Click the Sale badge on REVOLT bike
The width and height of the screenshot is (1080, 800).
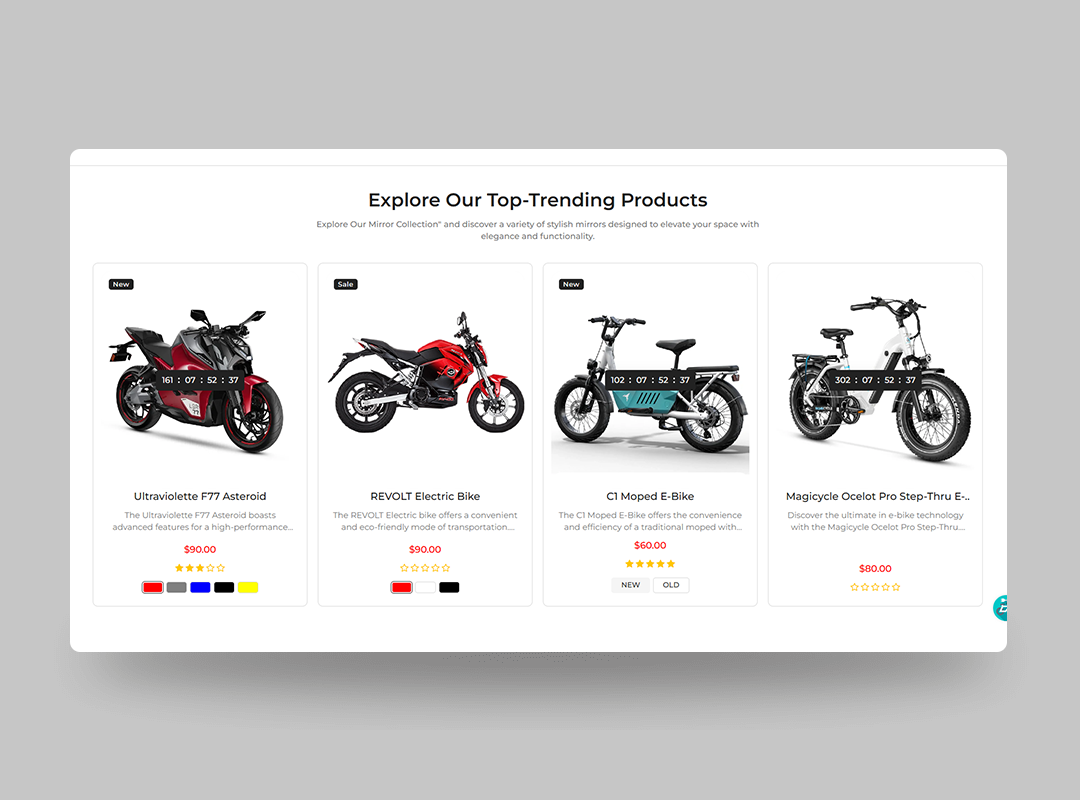tap(346, 284)
